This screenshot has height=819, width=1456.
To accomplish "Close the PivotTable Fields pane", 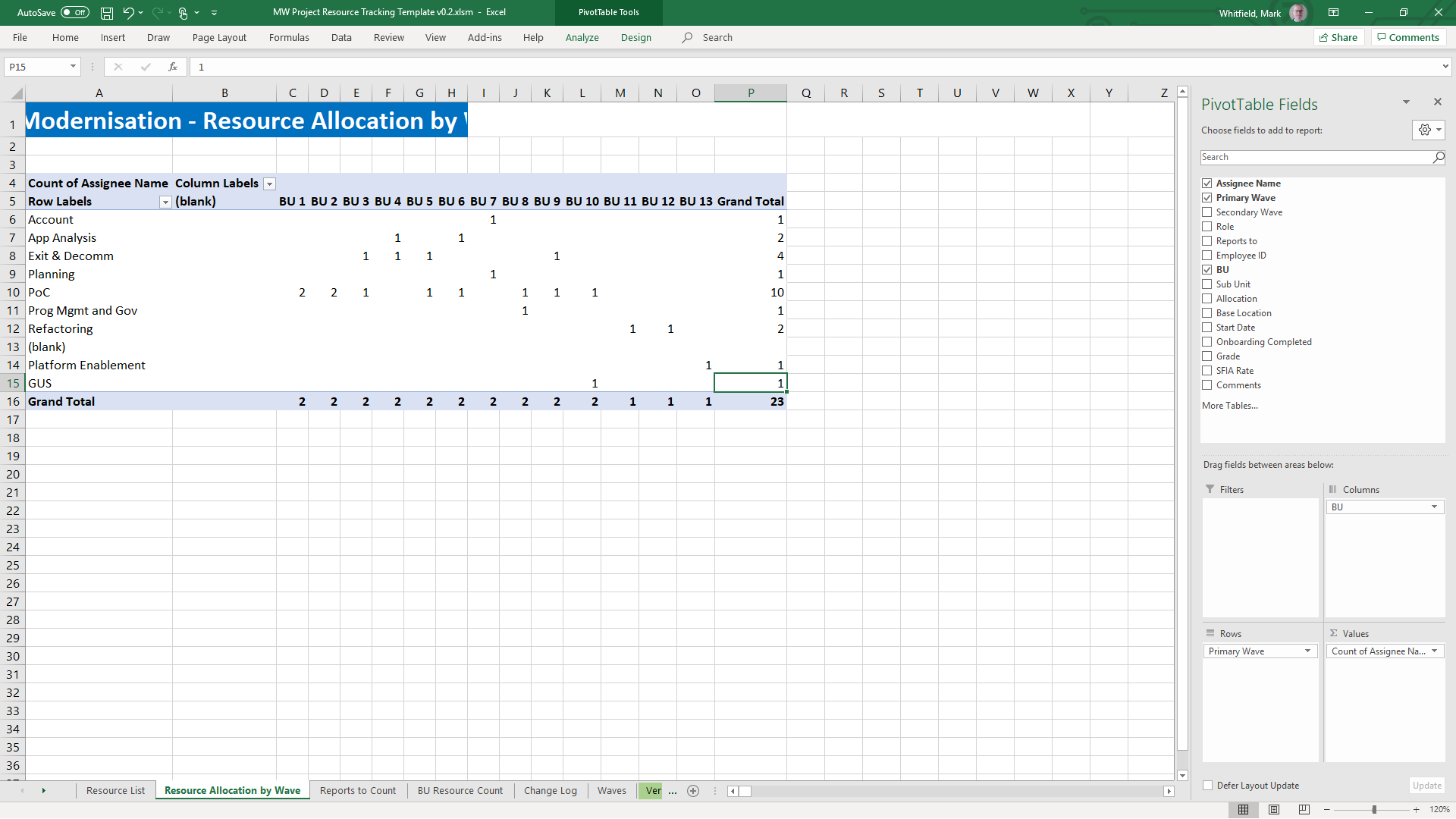I will coord(1437,102).
